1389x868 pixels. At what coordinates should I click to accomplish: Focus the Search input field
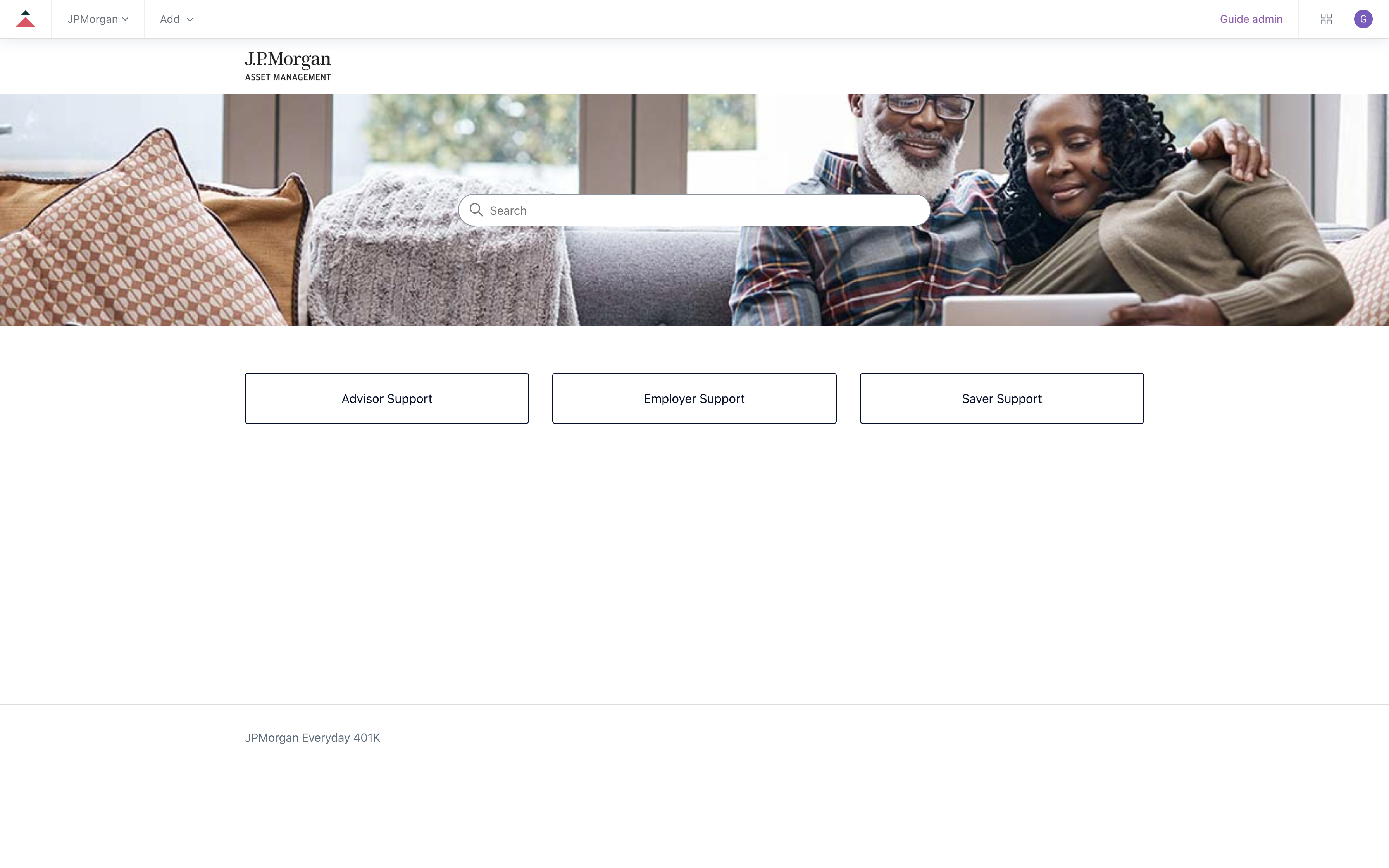pyautogui.click(x=694, y=210)
